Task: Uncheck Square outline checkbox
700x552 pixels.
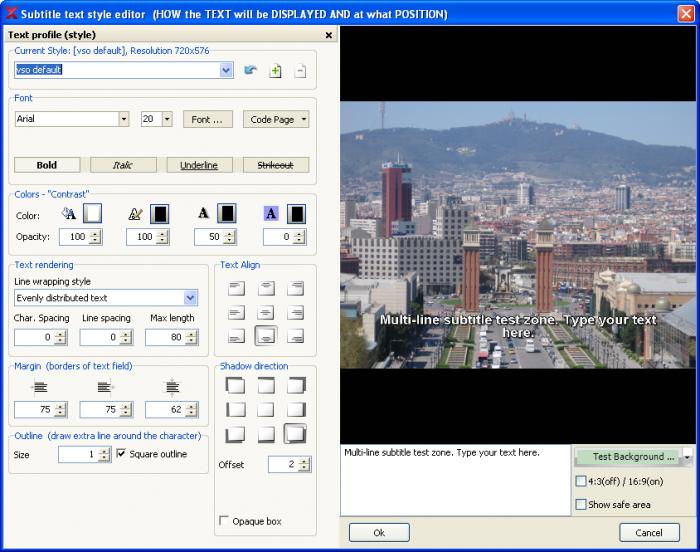Action: click(x=121, y=454)
